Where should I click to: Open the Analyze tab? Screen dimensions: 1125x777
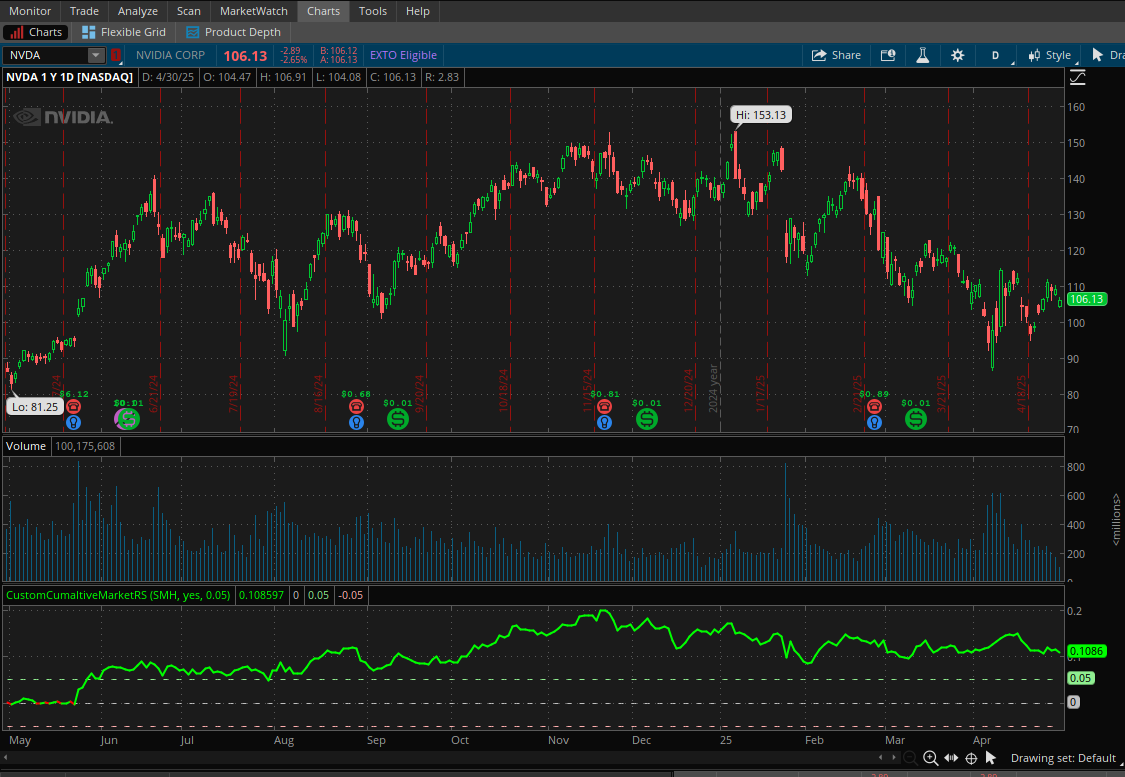[138, 11]
